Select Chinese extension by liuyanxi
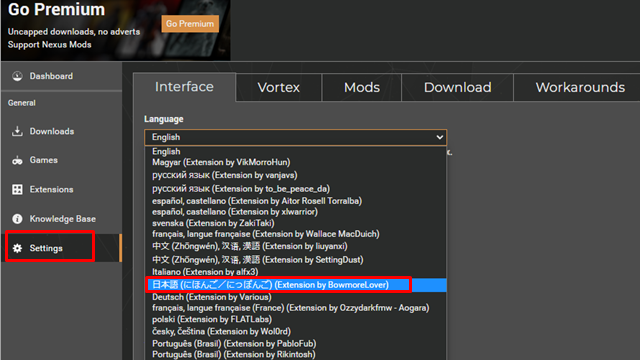This screenshot has height=360, width=640. [x=296, y=246]
